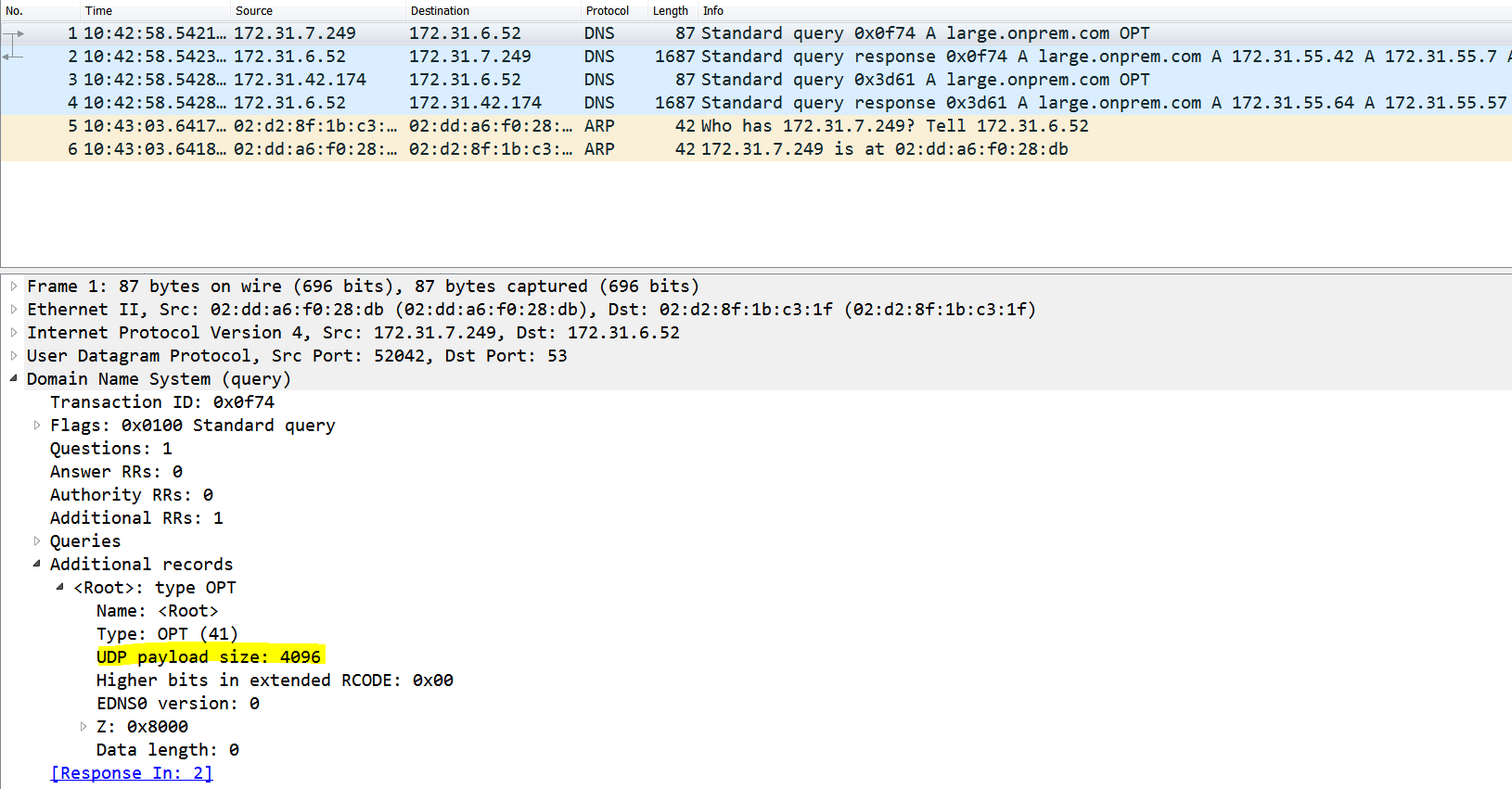Select the Transaction ID 0x0f74 field
Viewport: 1512px width, 789px height.
pyautogui.click(x=162, y=402)
